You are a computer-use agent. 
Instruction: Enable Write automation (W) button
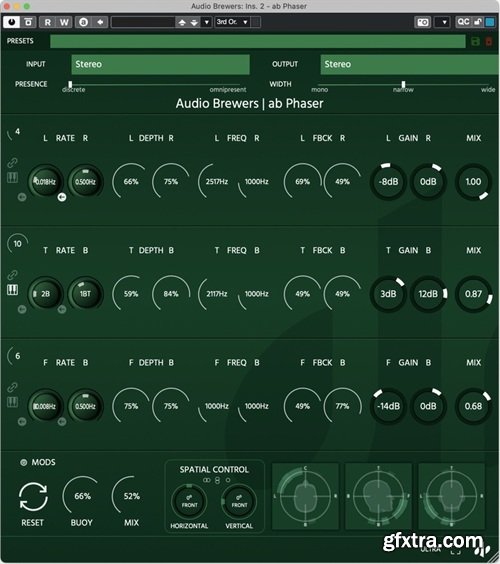pyautogui.click(x=64, y=22)
